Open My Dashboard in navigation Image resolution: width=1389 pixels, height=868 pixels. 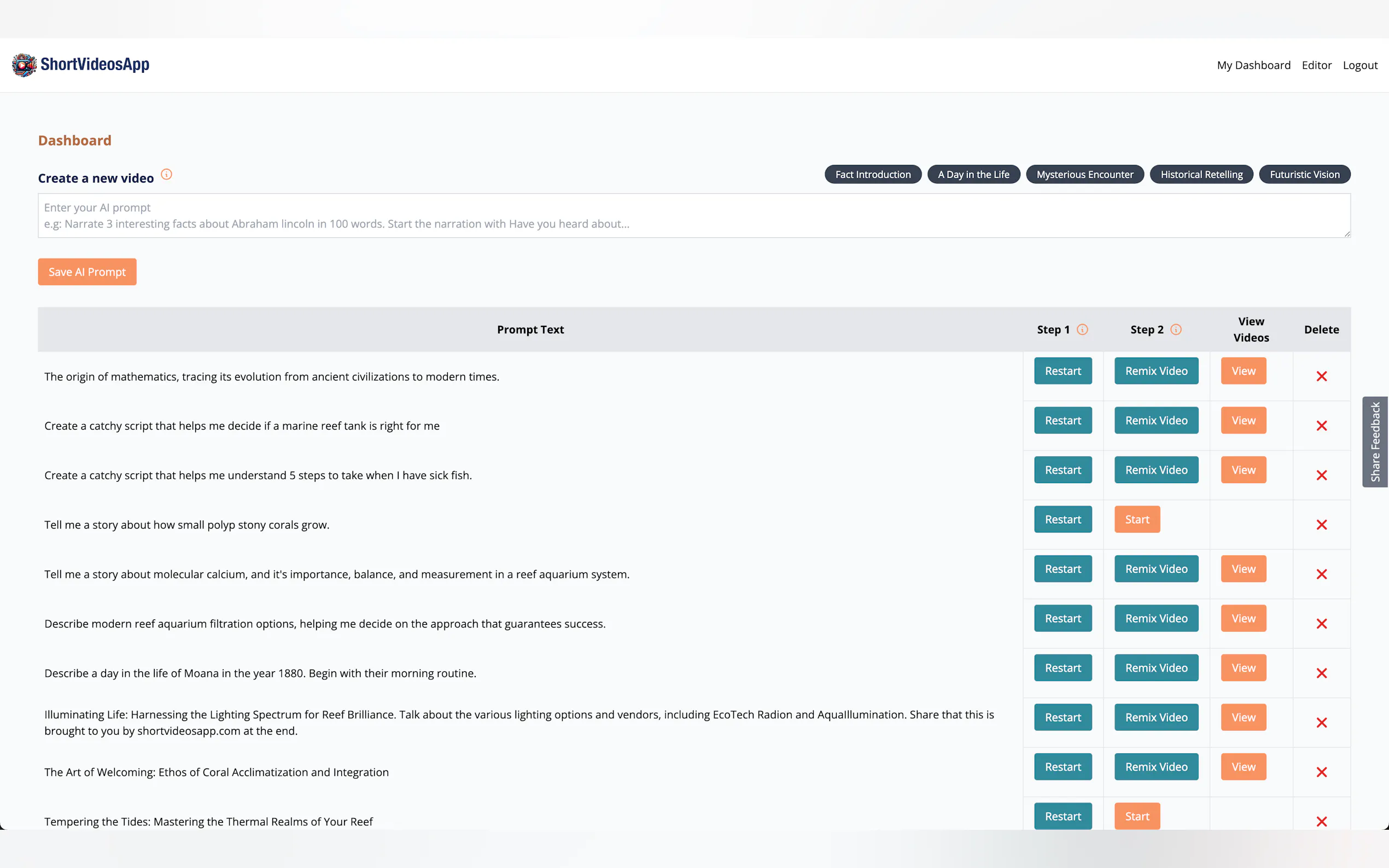[x=1253, y=66]
